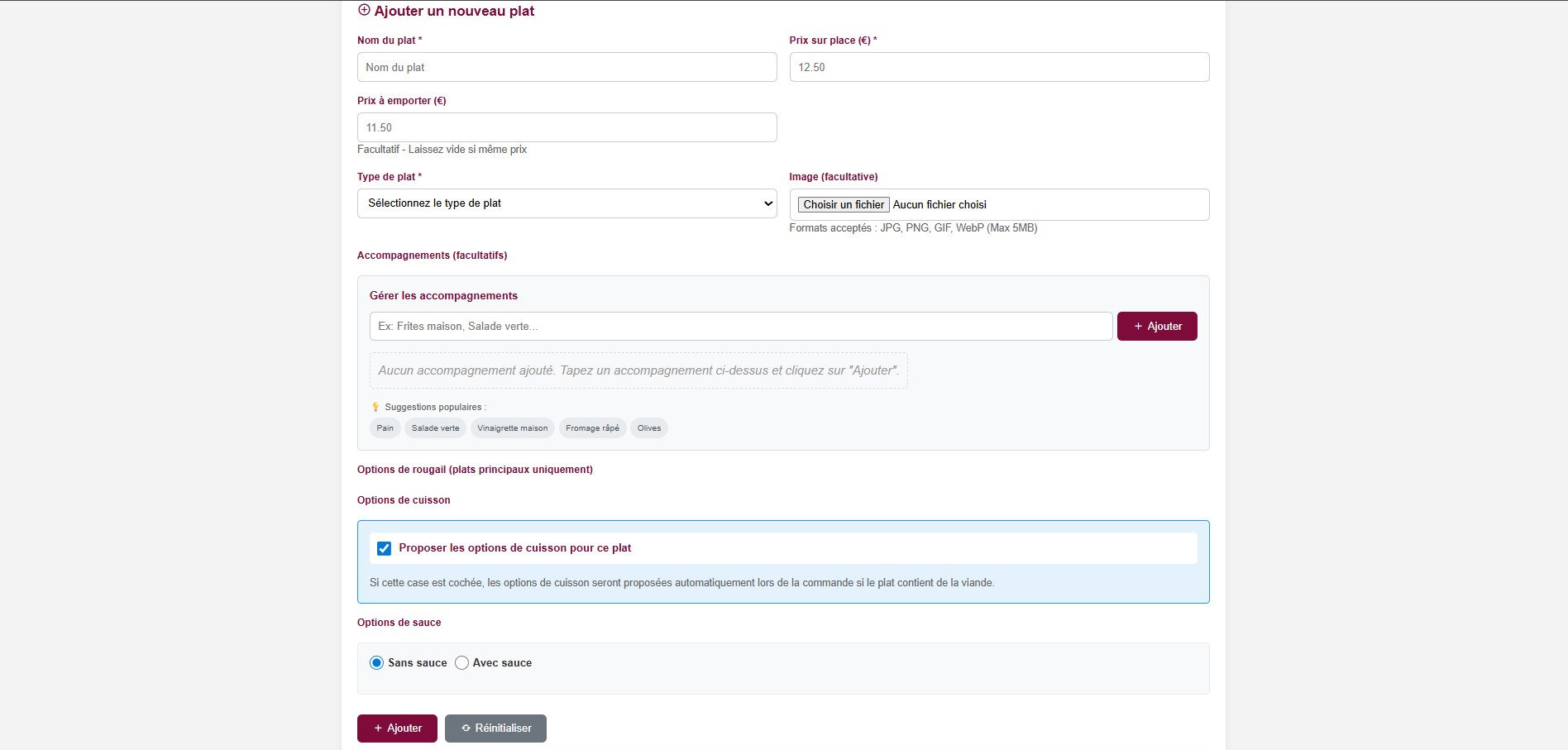Select the "Fromage râpé" suggestion chip

[x=592, y=428]
